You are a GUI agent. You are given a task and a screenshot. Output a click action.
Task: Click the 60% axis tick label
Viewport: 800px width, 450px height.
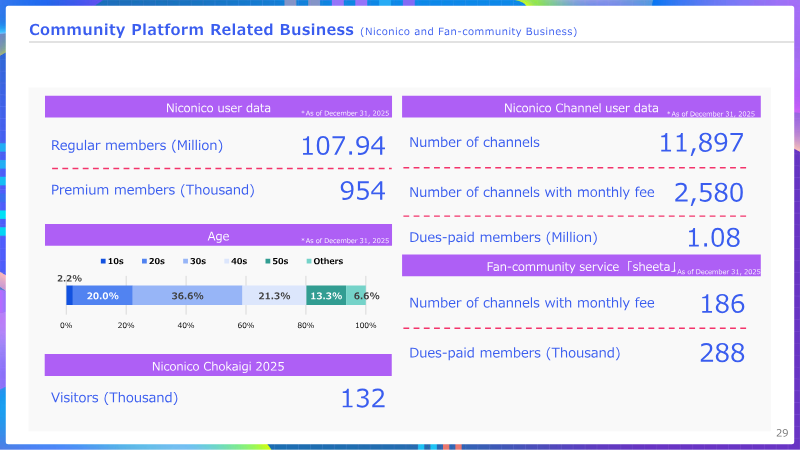(x=246, y=325)
